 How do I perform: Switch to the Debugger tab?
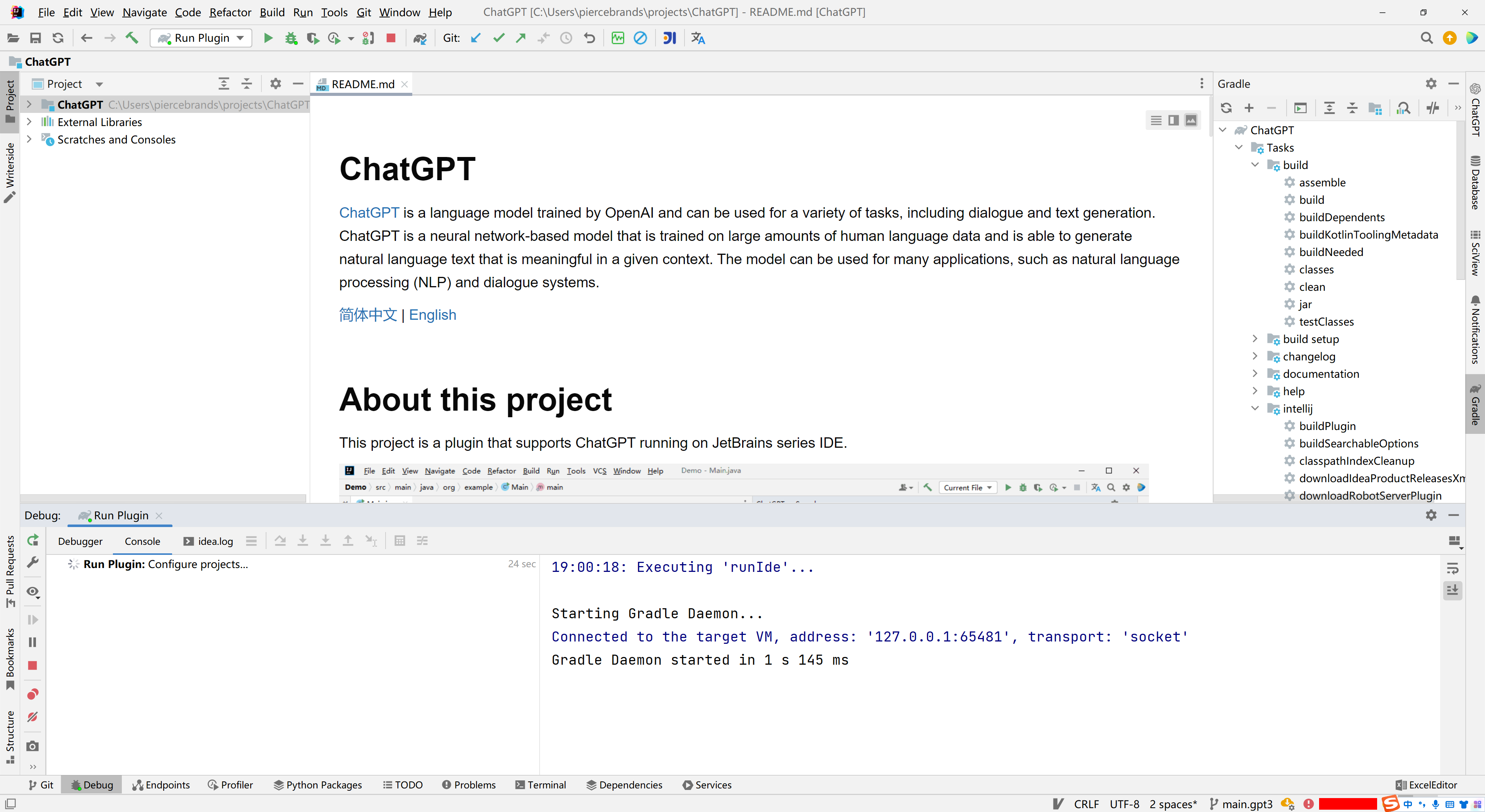[80, 541]
